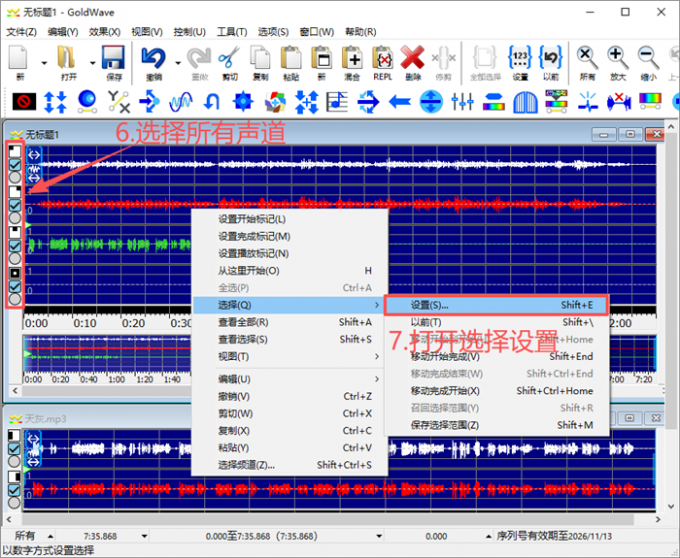680x558 pixels.
Task: Zoom out with the 缩小 magnifier icon
Action: [648, 58]
